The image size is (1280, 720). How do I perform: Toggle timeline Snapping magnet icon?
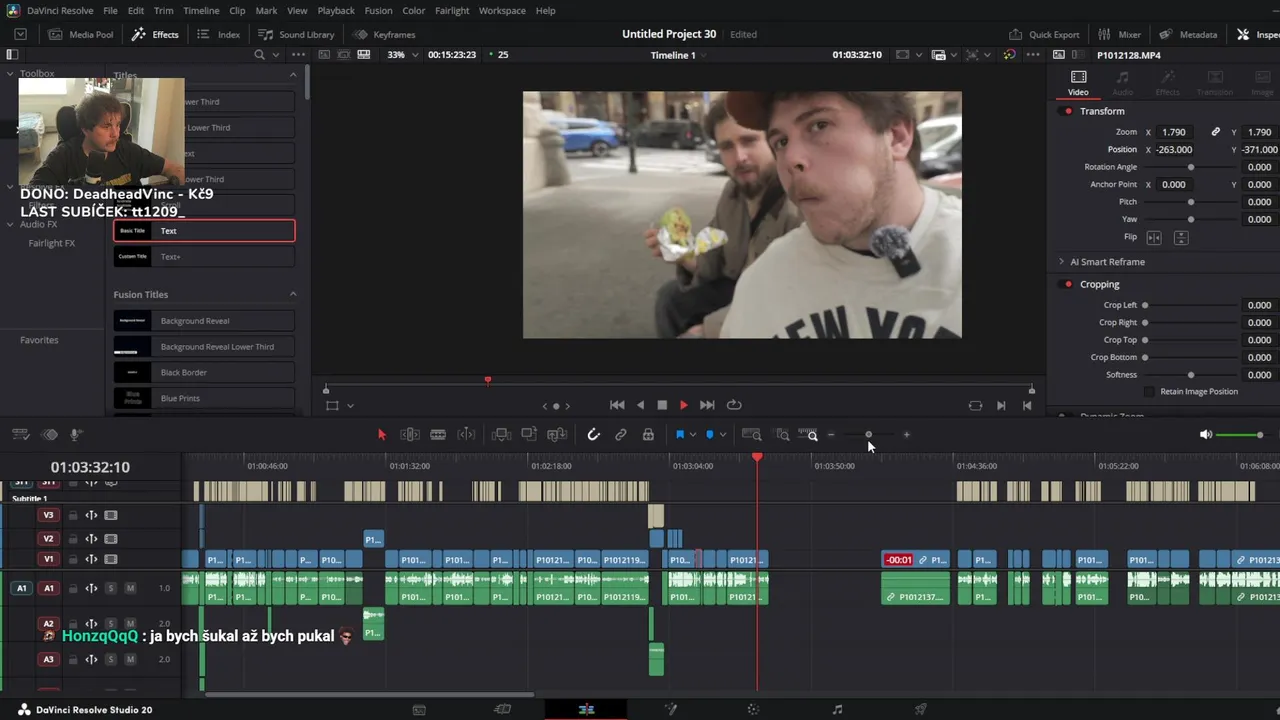tap(593, 435)
